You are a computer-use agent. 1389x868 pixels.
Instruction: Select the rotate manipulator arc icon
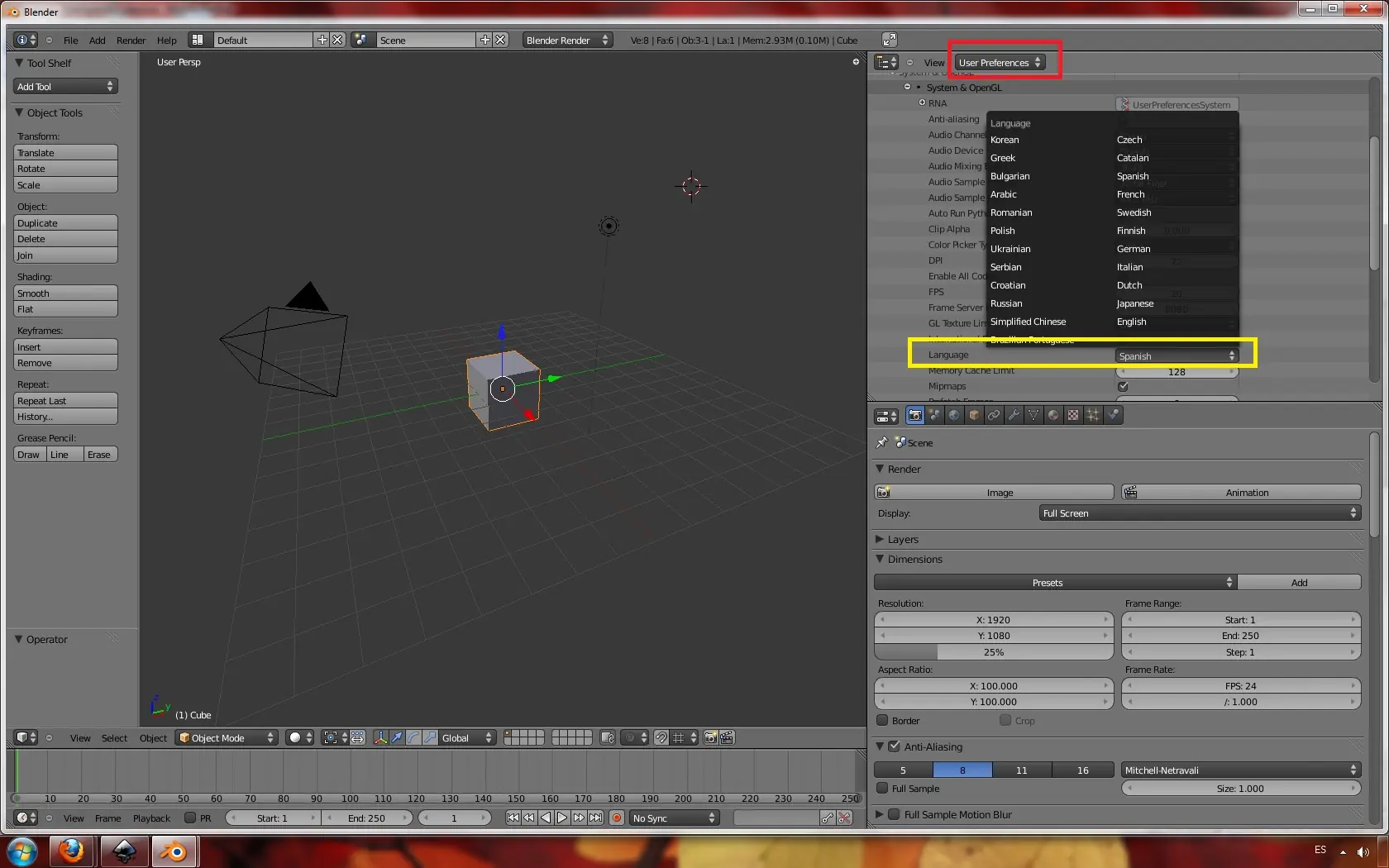[413, 737]
